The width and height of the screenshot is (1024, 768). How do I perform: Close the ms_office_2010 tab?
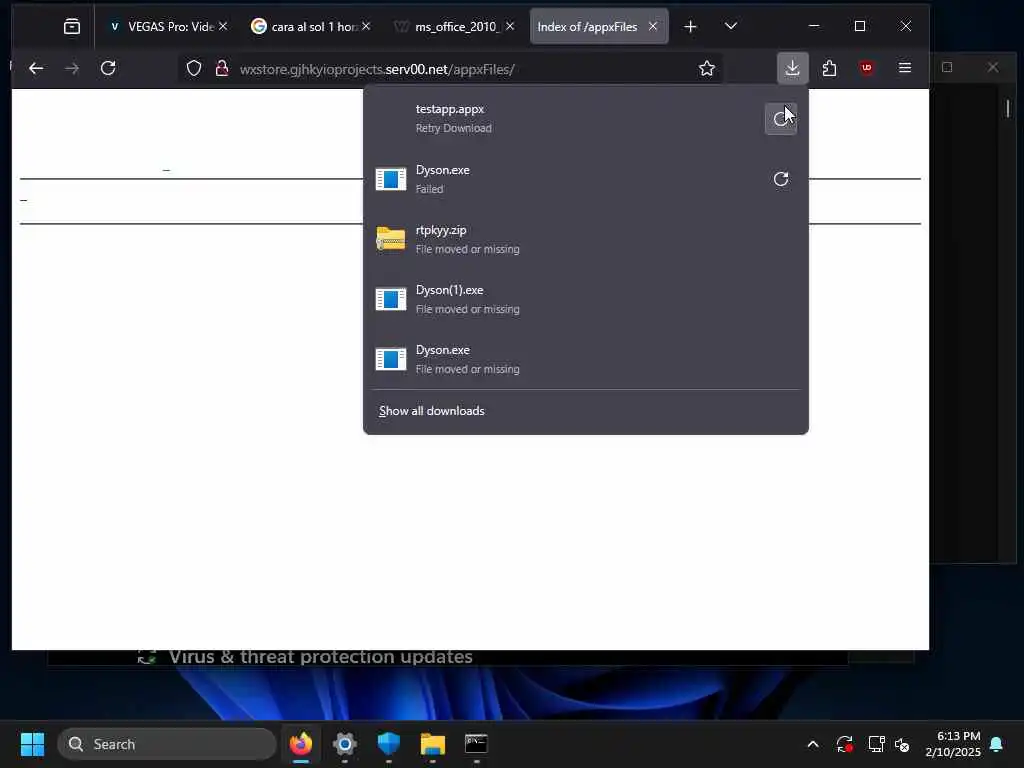[509, 26]
